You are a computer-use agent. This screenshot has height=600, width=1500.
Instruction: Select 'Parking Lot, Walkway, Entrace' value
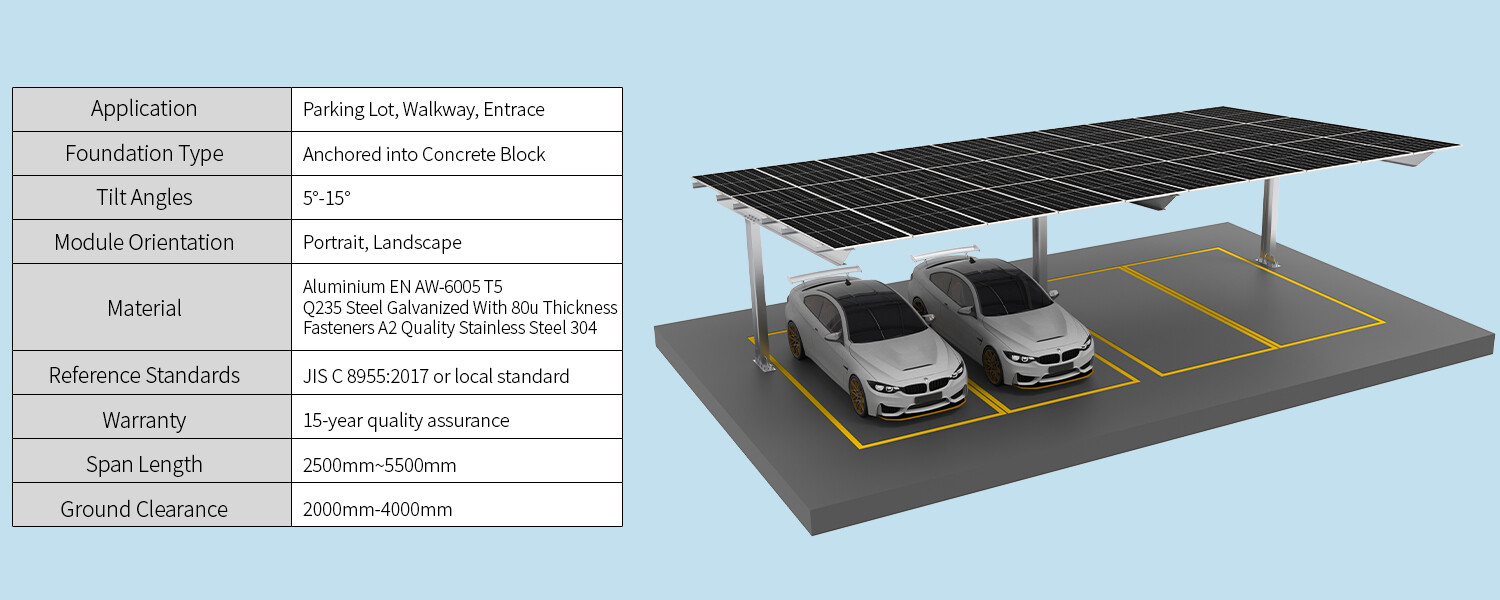(424, 110)
